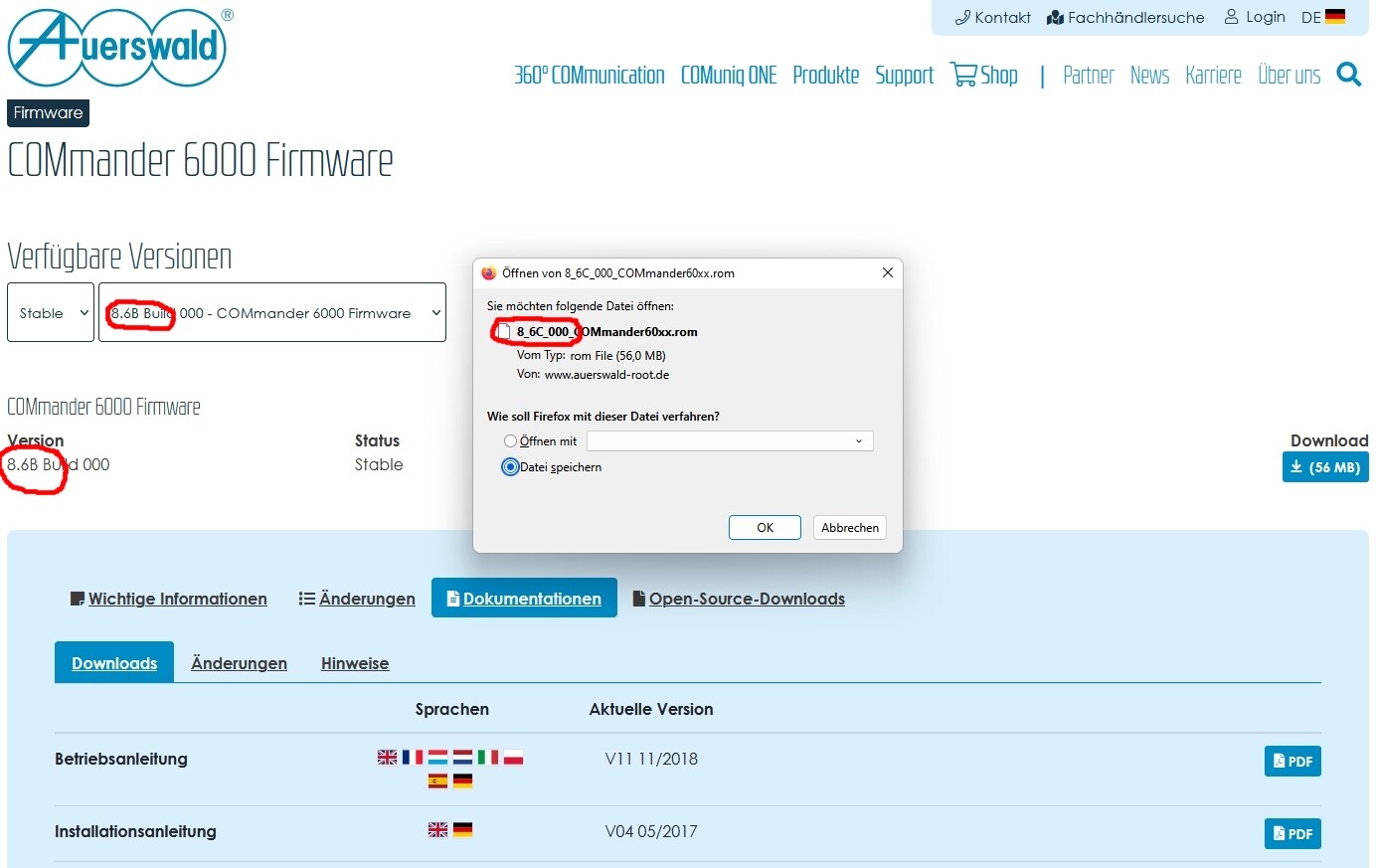
Task: Select the 'Öffnen mit' radio option
Action: [510, 441]
